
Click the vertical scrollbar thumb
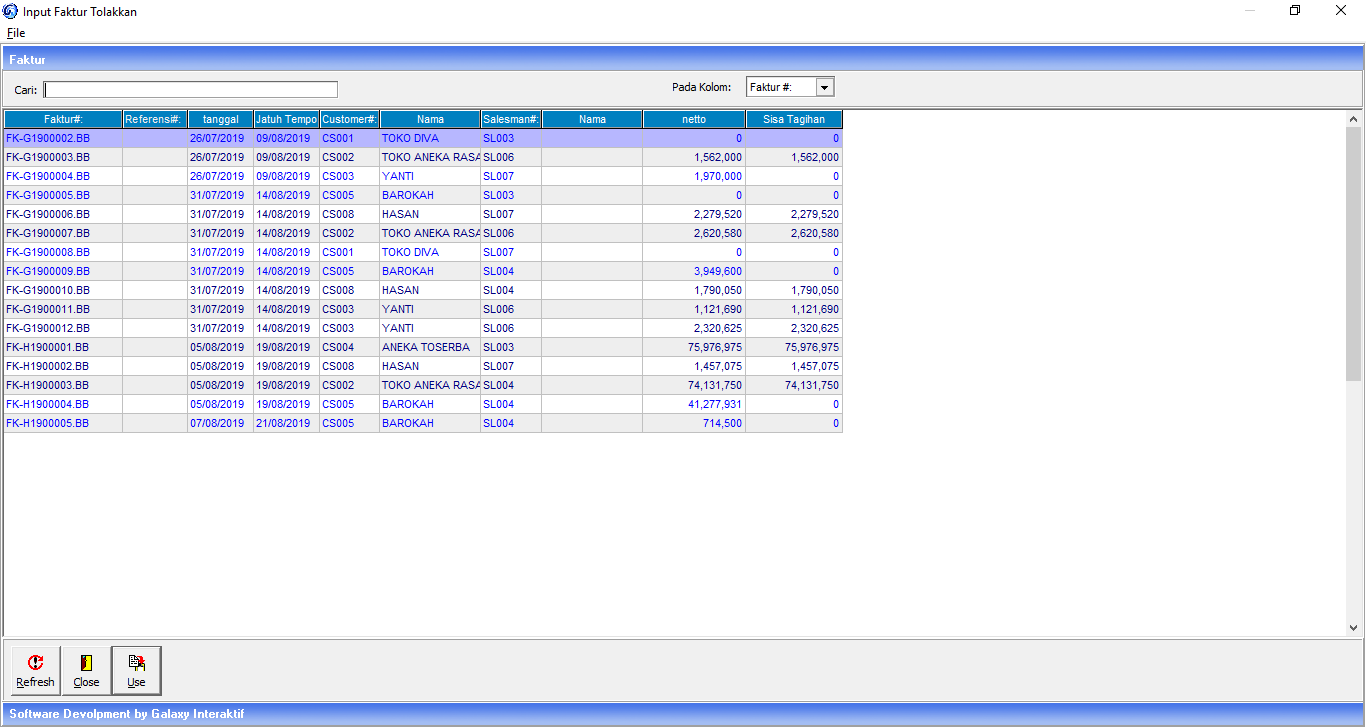tap(1353, 250)
